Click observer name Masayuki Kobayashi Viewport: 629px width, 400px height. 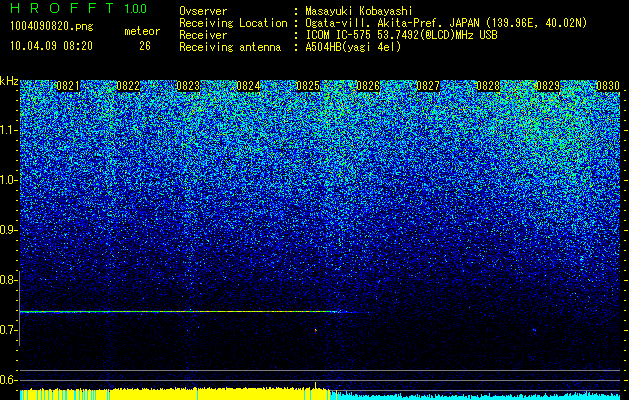tap(359, 12)
